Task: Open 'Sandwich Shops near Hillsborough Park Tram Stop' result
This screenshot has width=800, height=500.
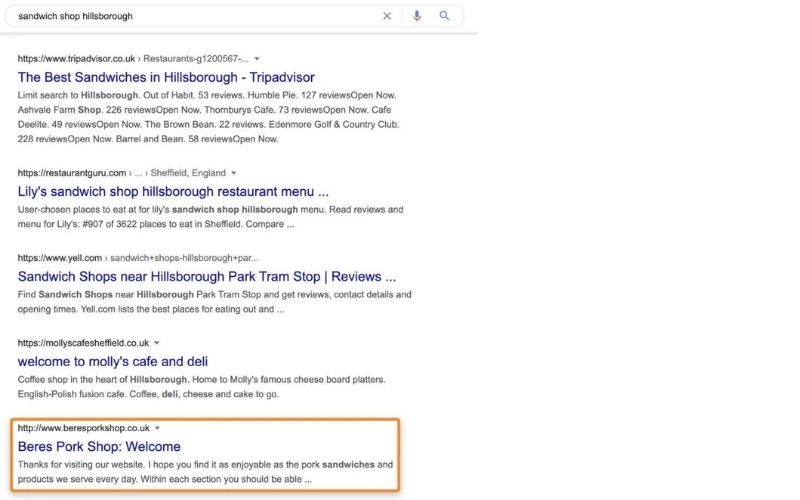Action: [x=207, y=277]
